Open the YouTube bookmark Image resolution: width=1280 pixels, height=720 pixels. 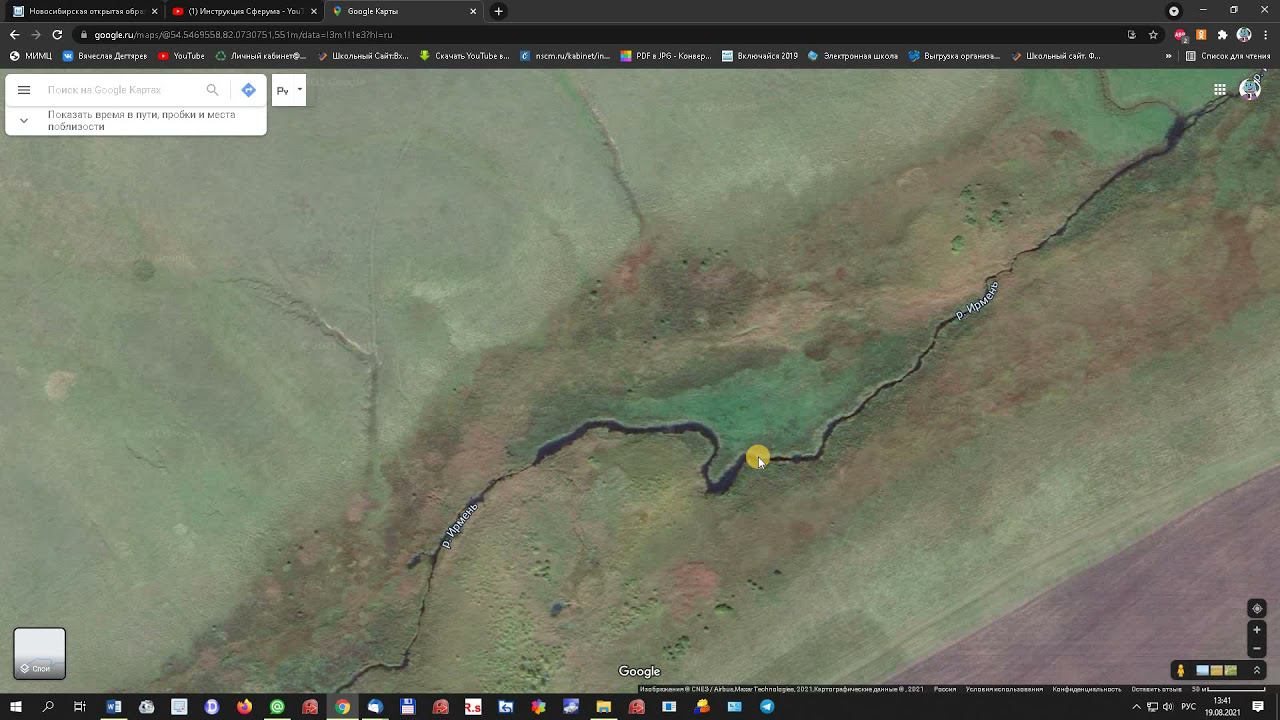(181, 56)
